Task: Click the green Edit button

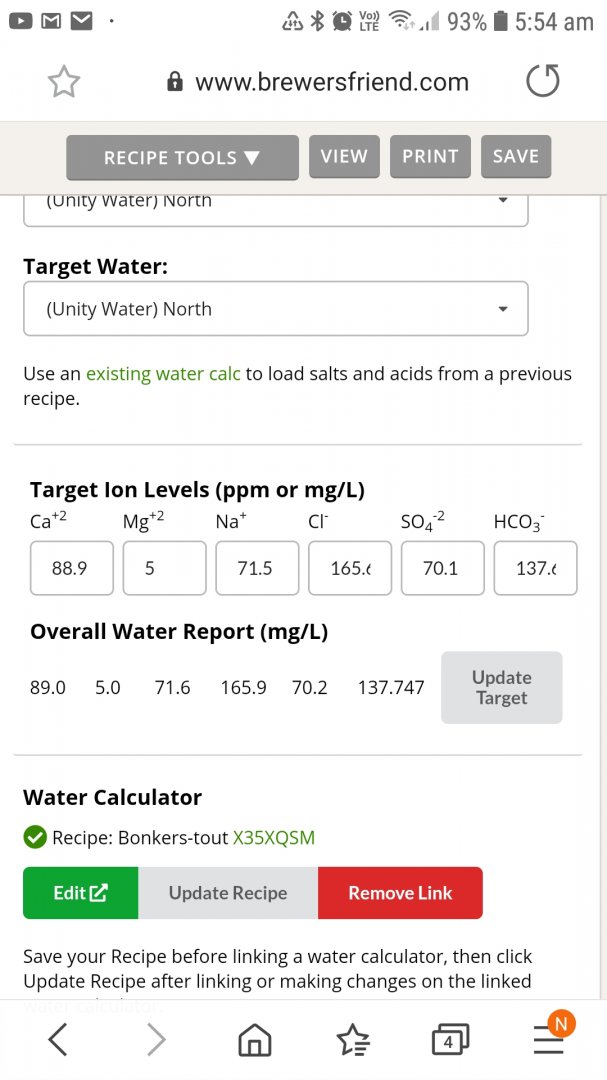Action: click(80, 893)
